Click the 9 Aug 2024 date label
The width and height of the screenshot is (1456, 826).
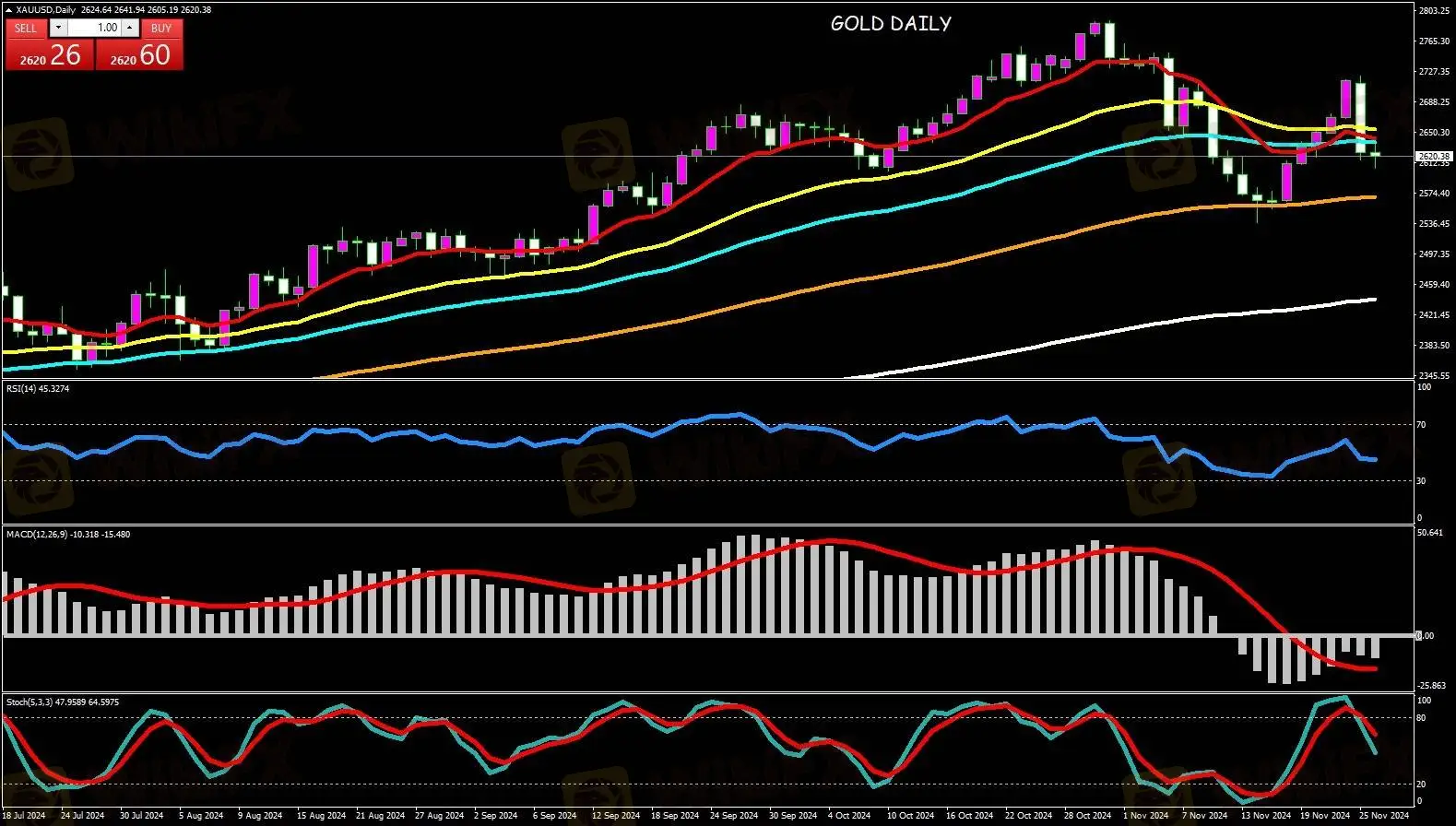tap(260, 816)
